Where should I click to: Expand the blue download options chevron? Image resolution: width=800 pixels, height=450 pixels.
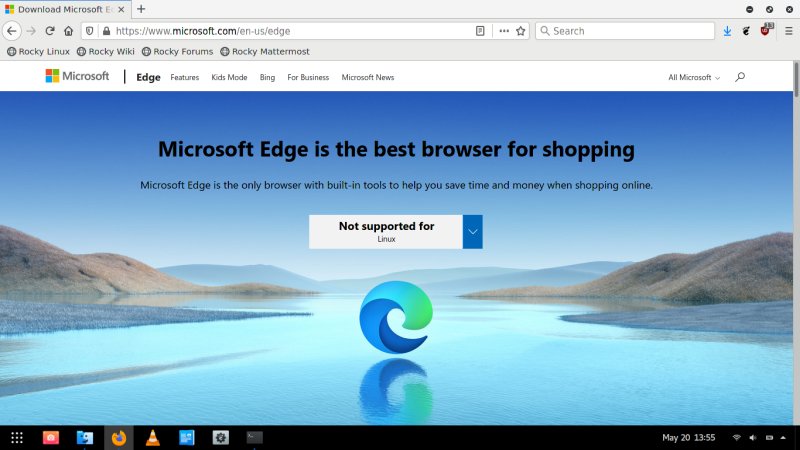(472, 232)
